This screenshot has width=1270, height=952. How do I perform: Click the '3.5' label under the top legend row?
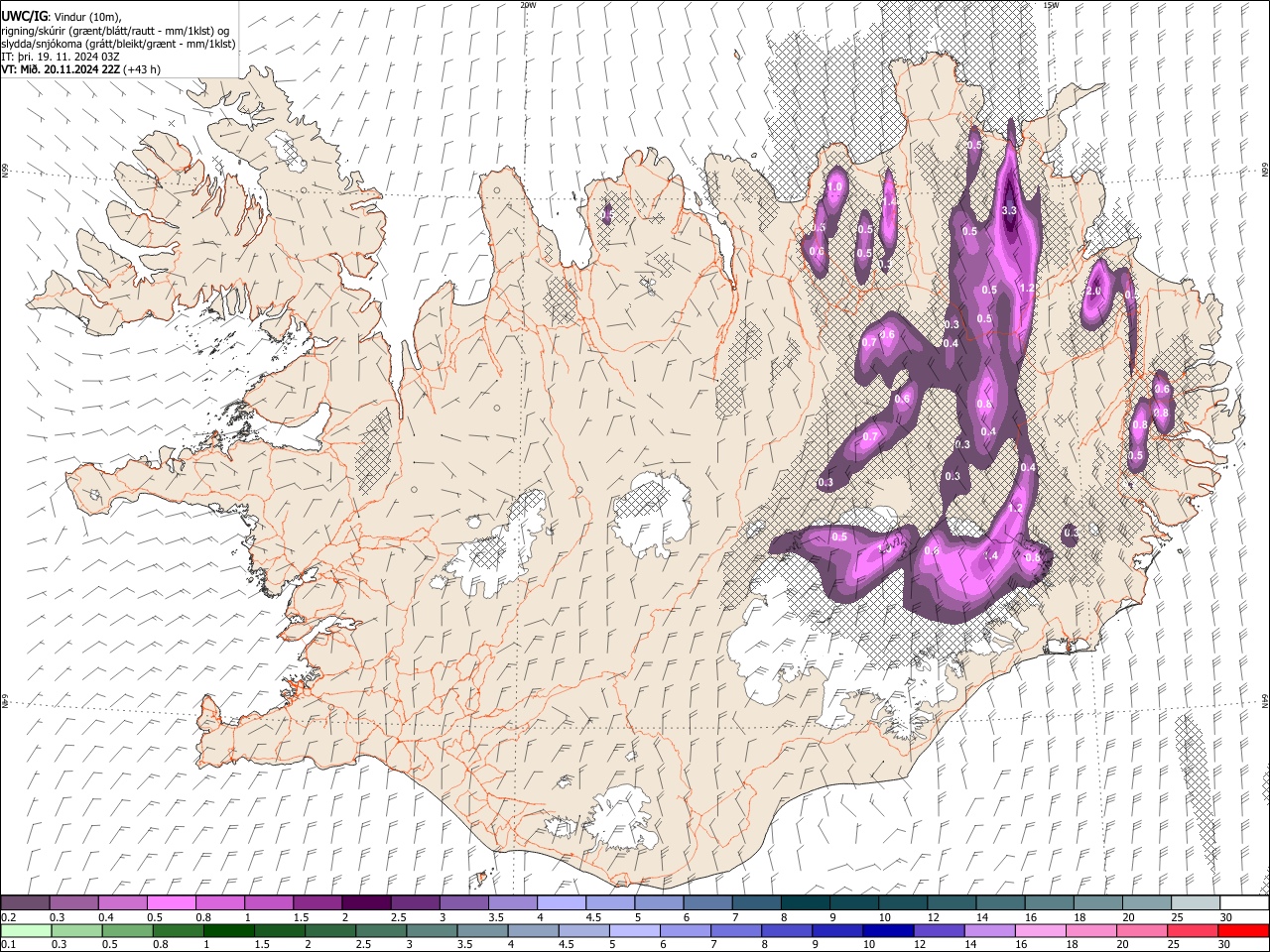[496, 917]
